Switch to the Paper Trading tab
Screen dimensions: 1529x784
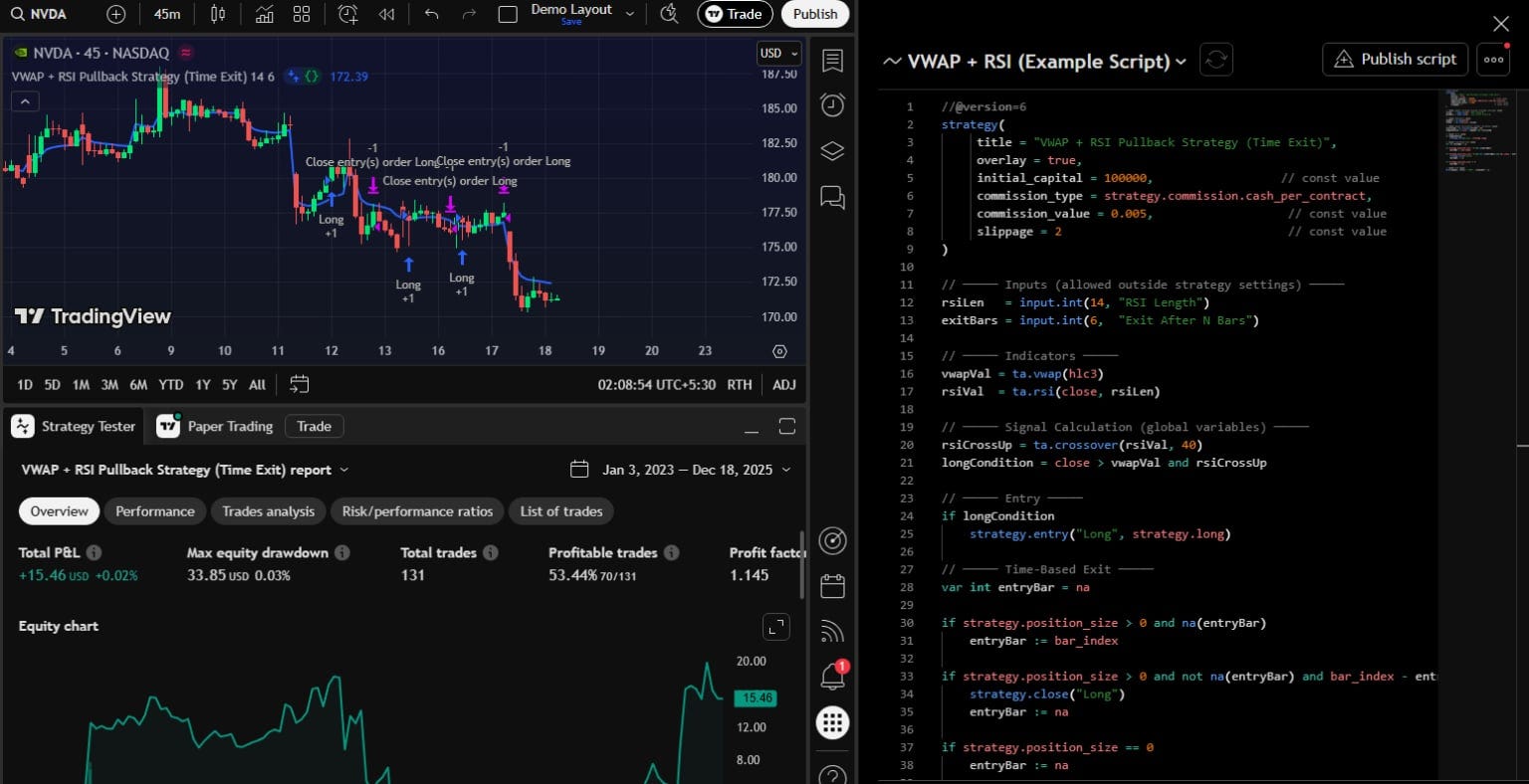pyautogui.click(x=216, y=426)
